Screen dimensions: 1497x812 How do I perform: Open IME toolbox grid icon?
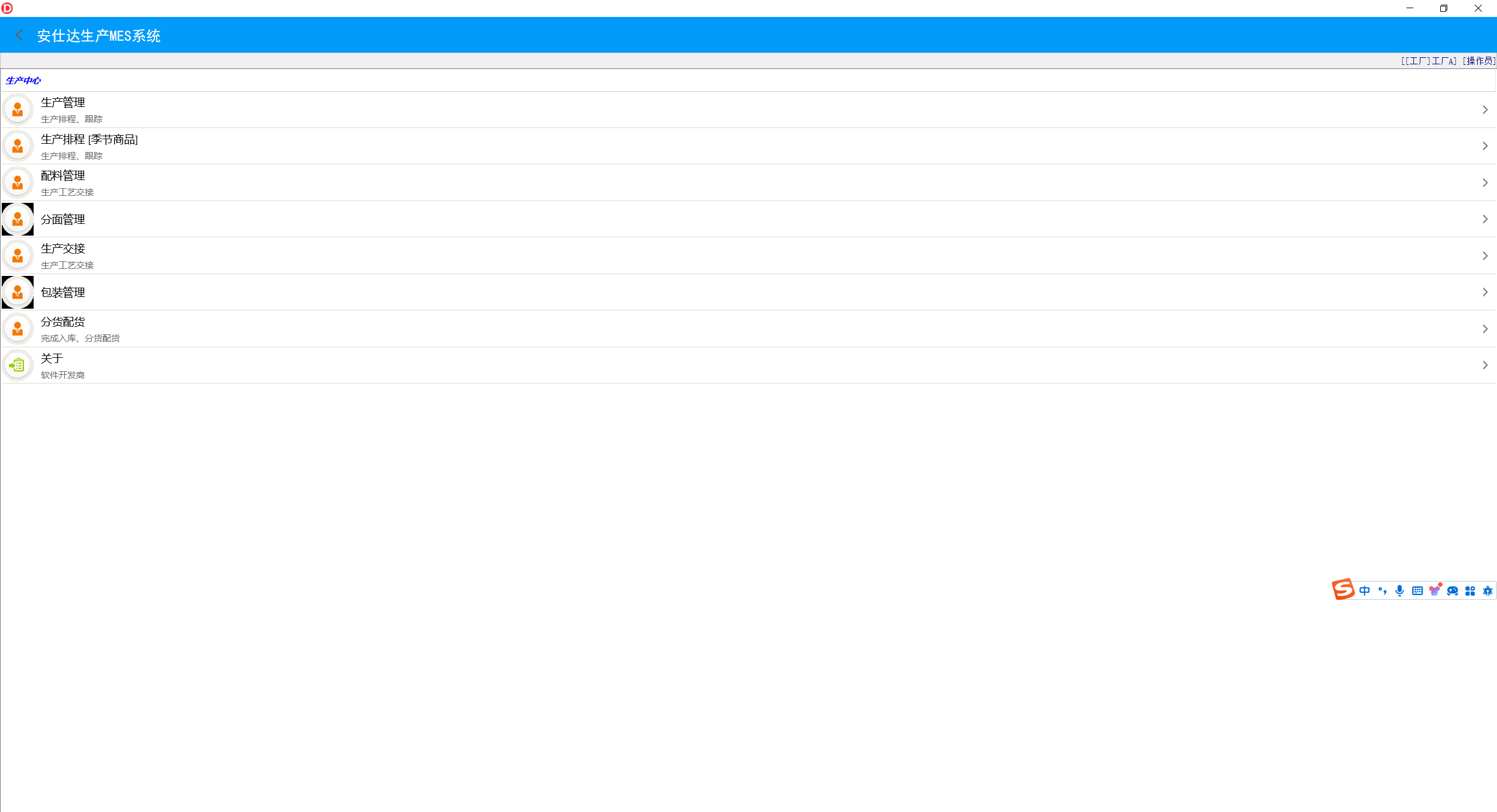tap(1470, 591)
